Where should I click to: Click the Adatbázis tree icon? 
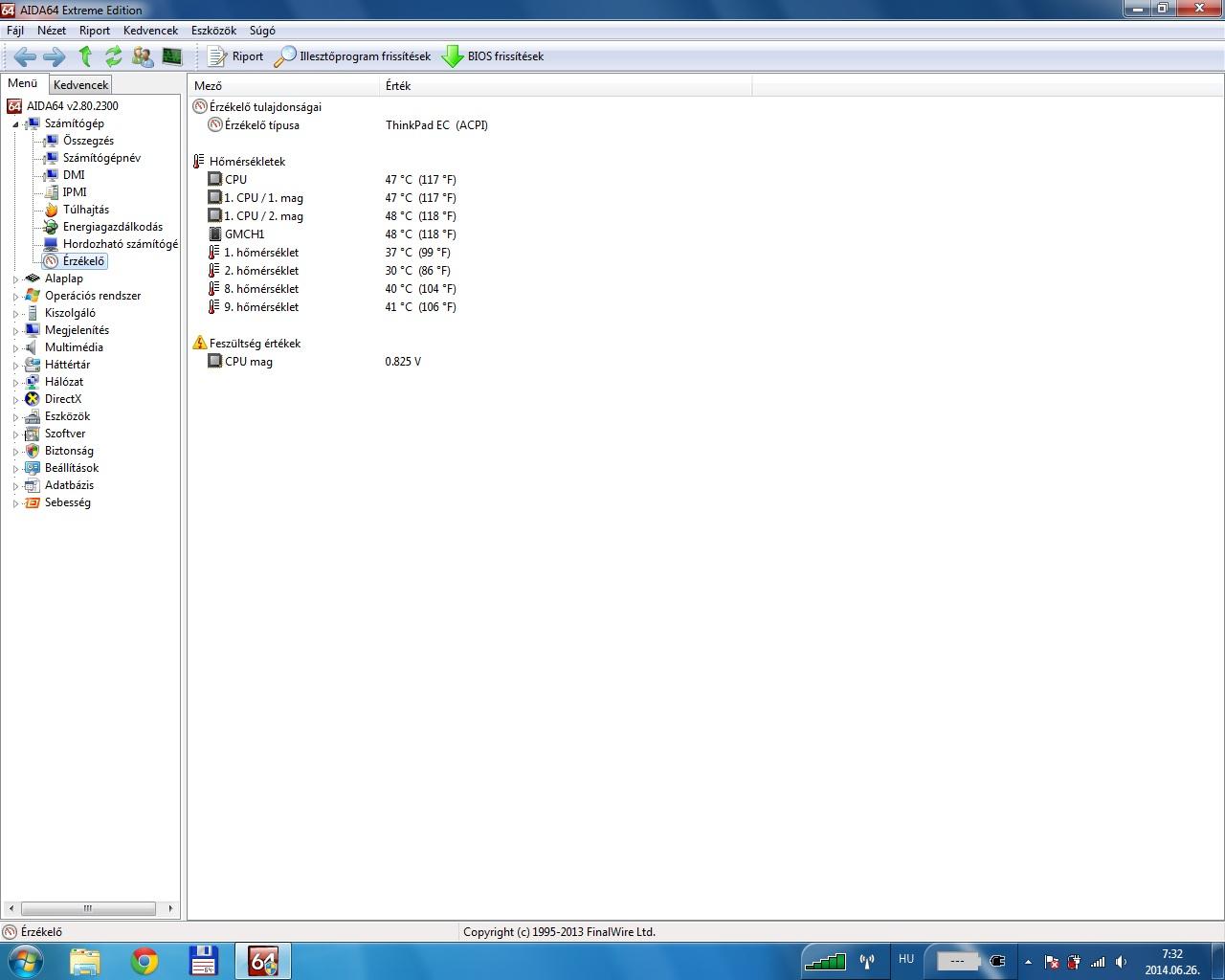(33, 485)
